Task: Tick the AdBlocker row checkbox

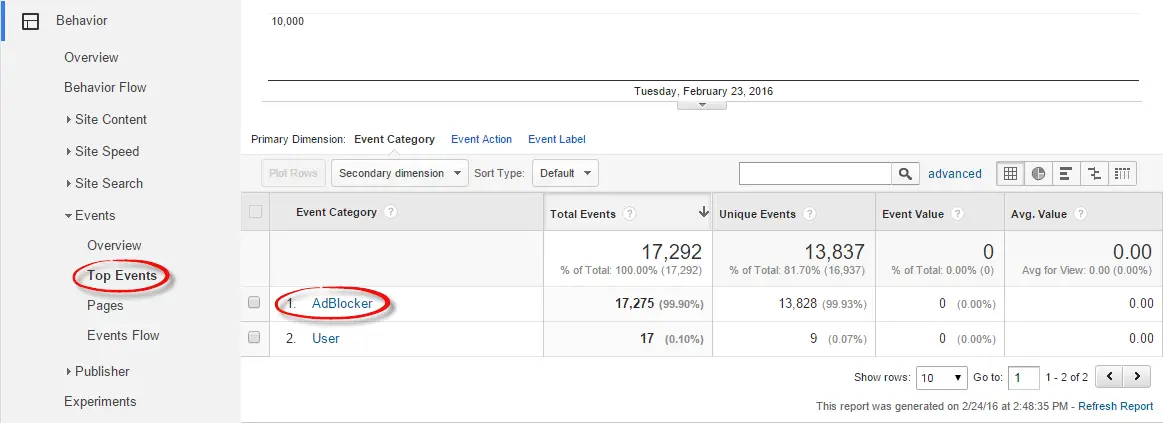Action: click(254, 303)
